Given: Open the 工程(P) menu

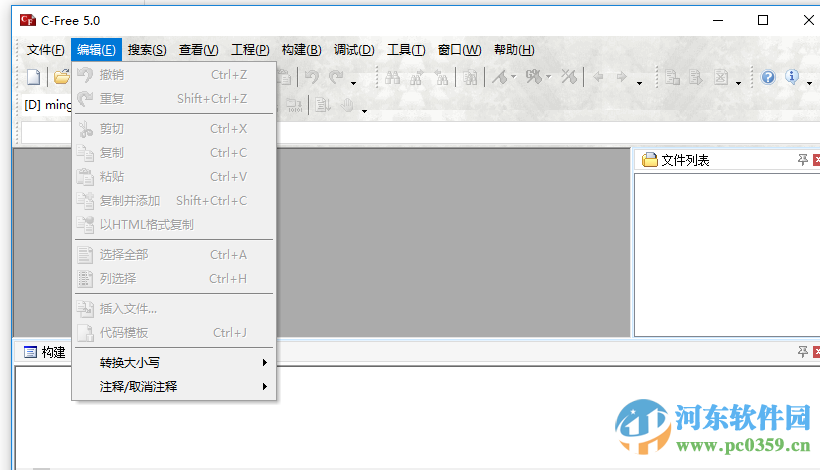Looking at the screenshot, I should tap(250, 50).
